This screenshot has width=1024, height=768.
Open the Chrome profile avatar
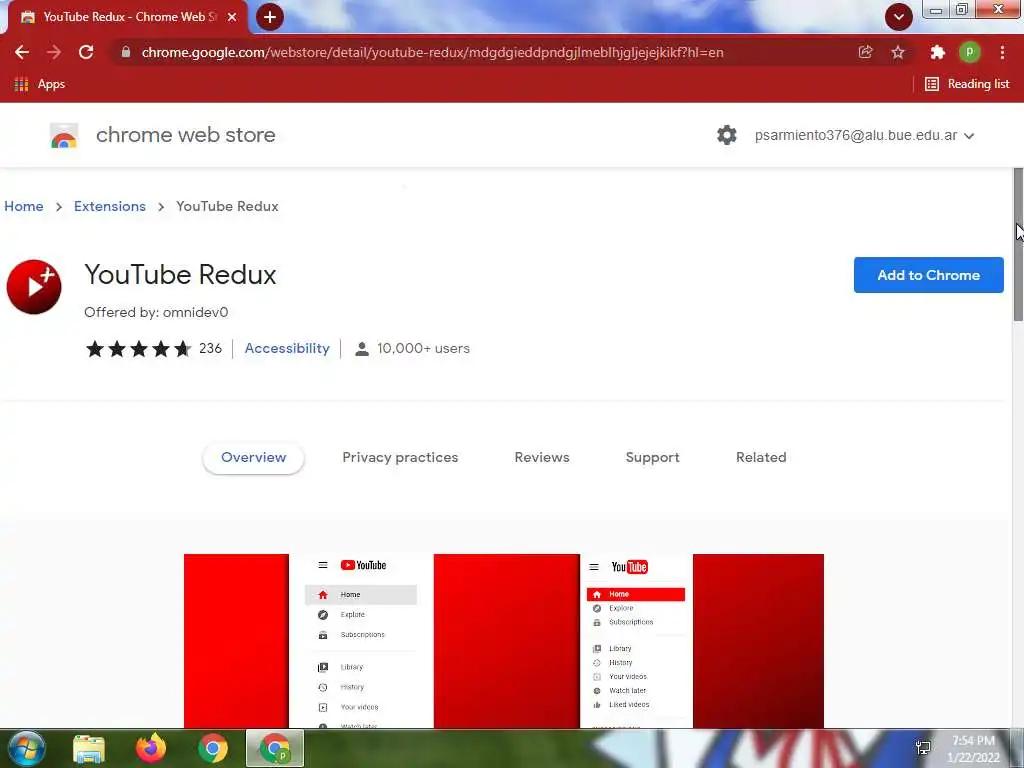(x=969, y=52)
